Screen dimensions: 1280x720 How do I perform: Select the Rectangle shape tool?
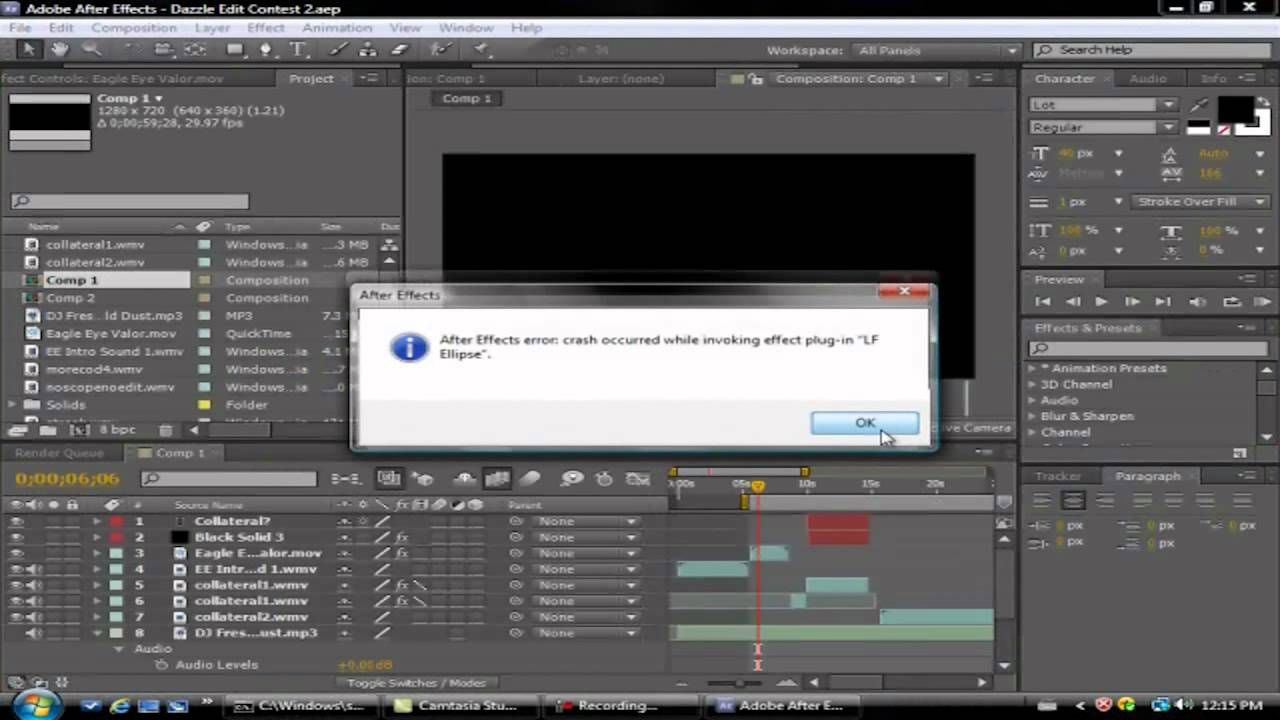coord(235,50)
